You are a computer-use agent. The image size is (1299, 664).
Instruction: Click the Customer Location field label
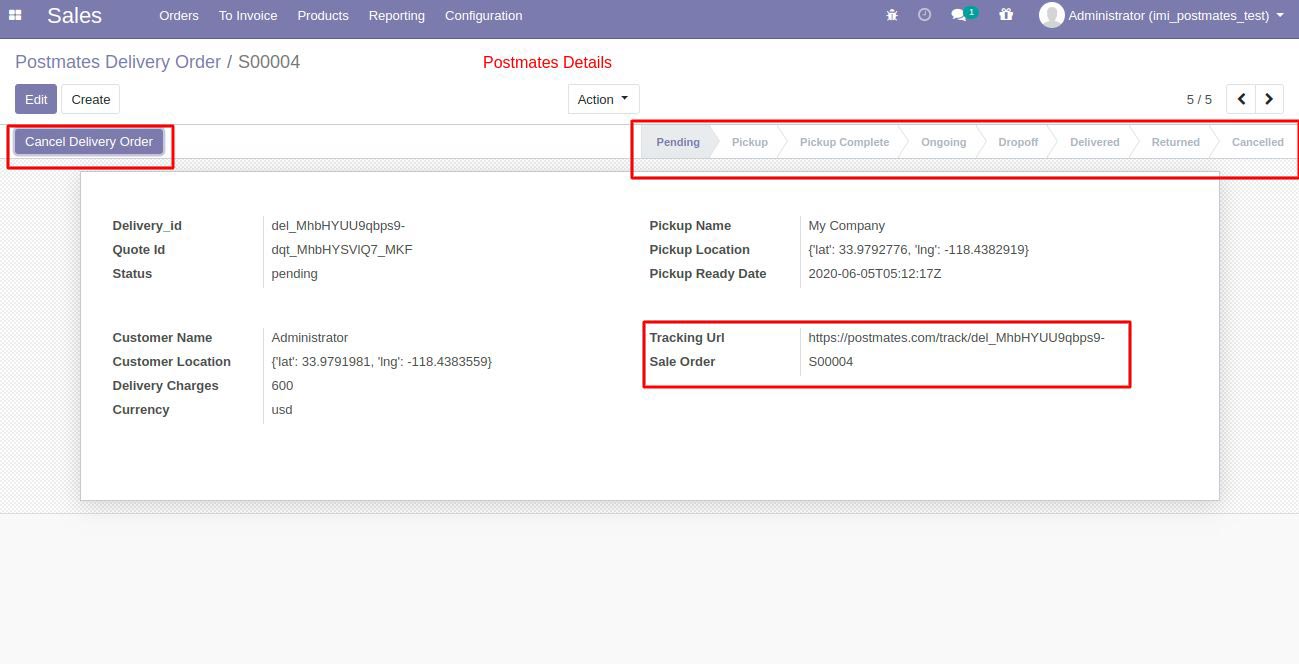[x=172, y=362]
